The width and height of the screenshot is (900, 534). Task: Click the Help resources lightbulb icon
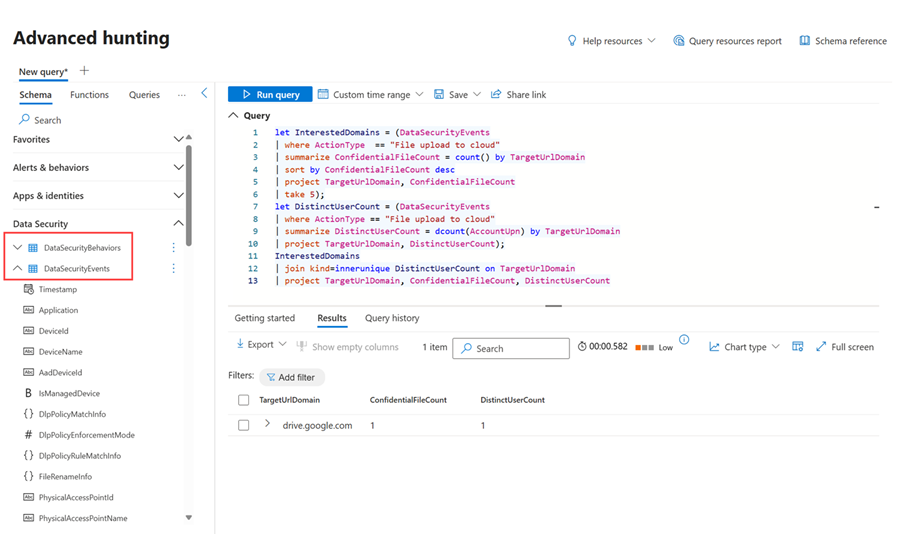click(572, 40)
